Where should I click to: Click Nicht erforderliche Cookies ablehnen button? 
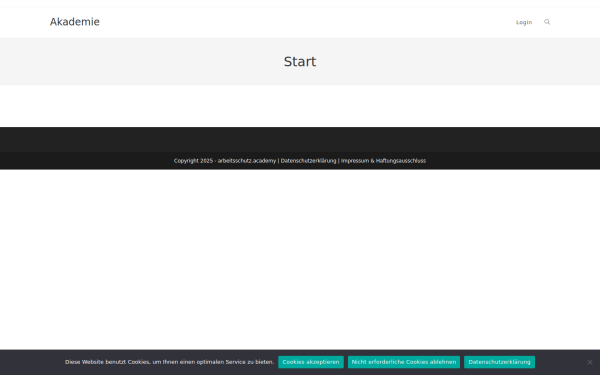click(404, 362)
